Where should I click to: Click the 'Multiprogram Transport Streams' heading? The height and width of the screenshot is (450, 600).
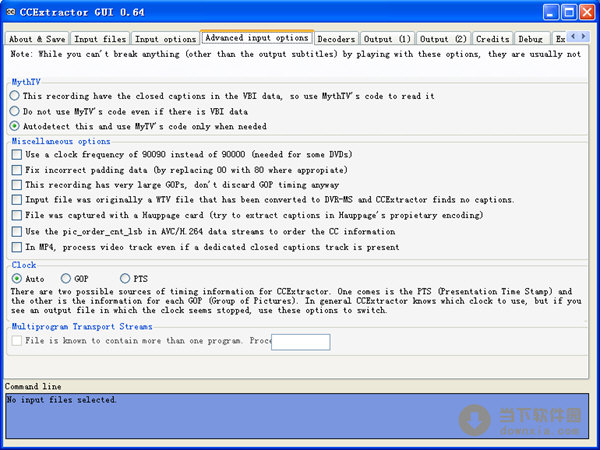82,326
